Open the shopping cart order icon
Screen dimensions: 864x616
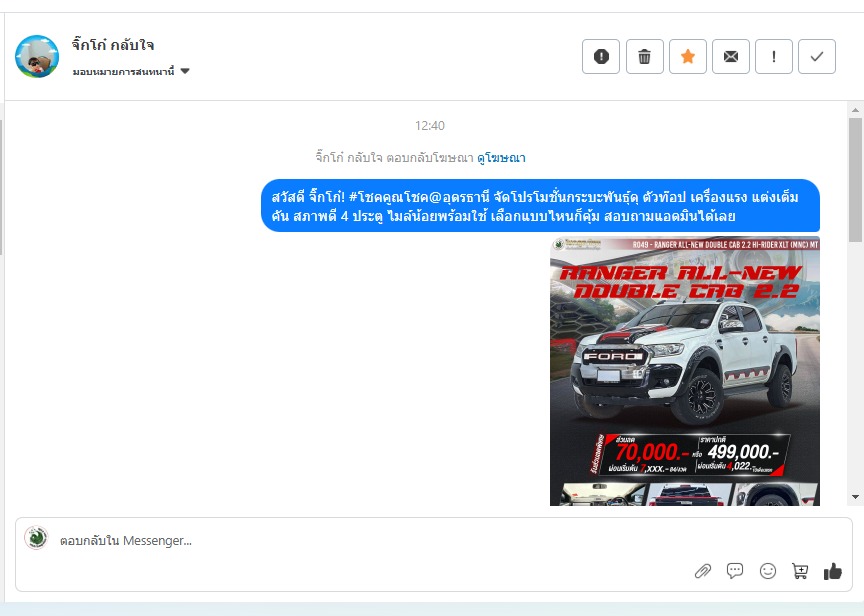point(800,571)
